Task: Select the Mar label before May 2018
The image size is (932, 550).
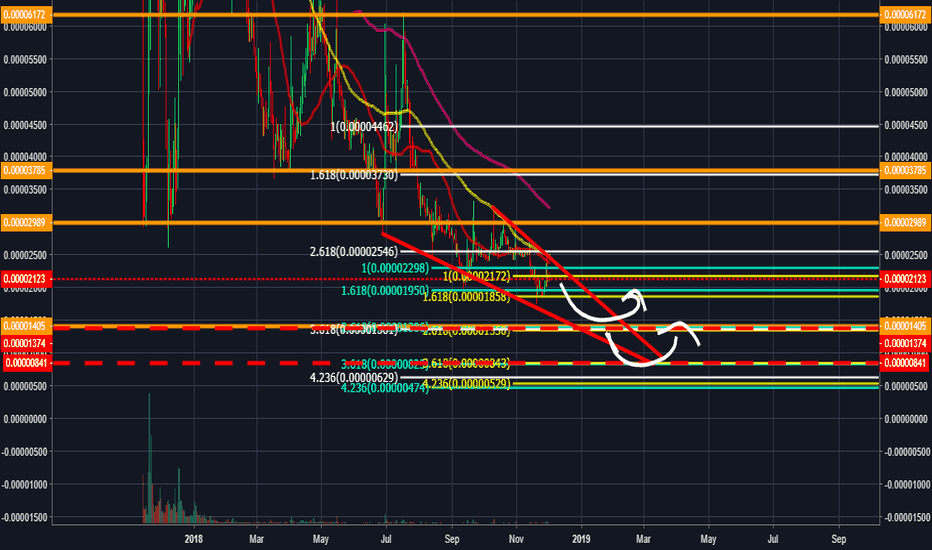Action: [x=256, y=539]
